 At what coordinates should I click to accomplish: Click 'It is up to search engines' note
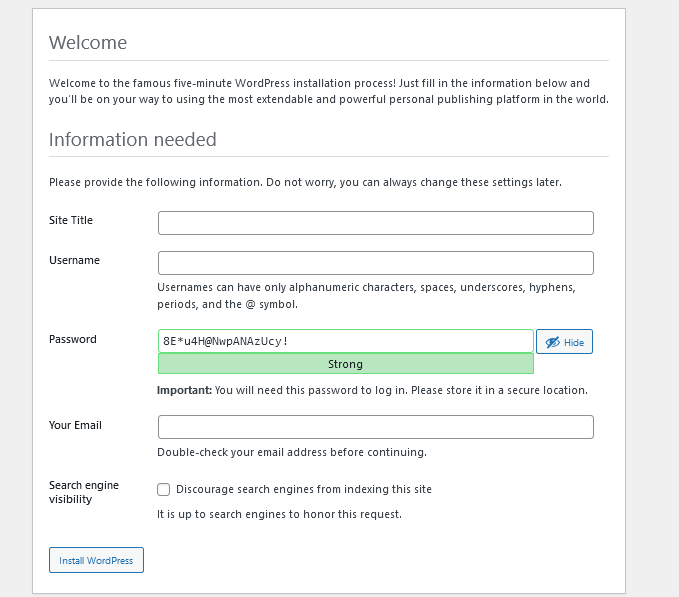[x=279, y=514]
